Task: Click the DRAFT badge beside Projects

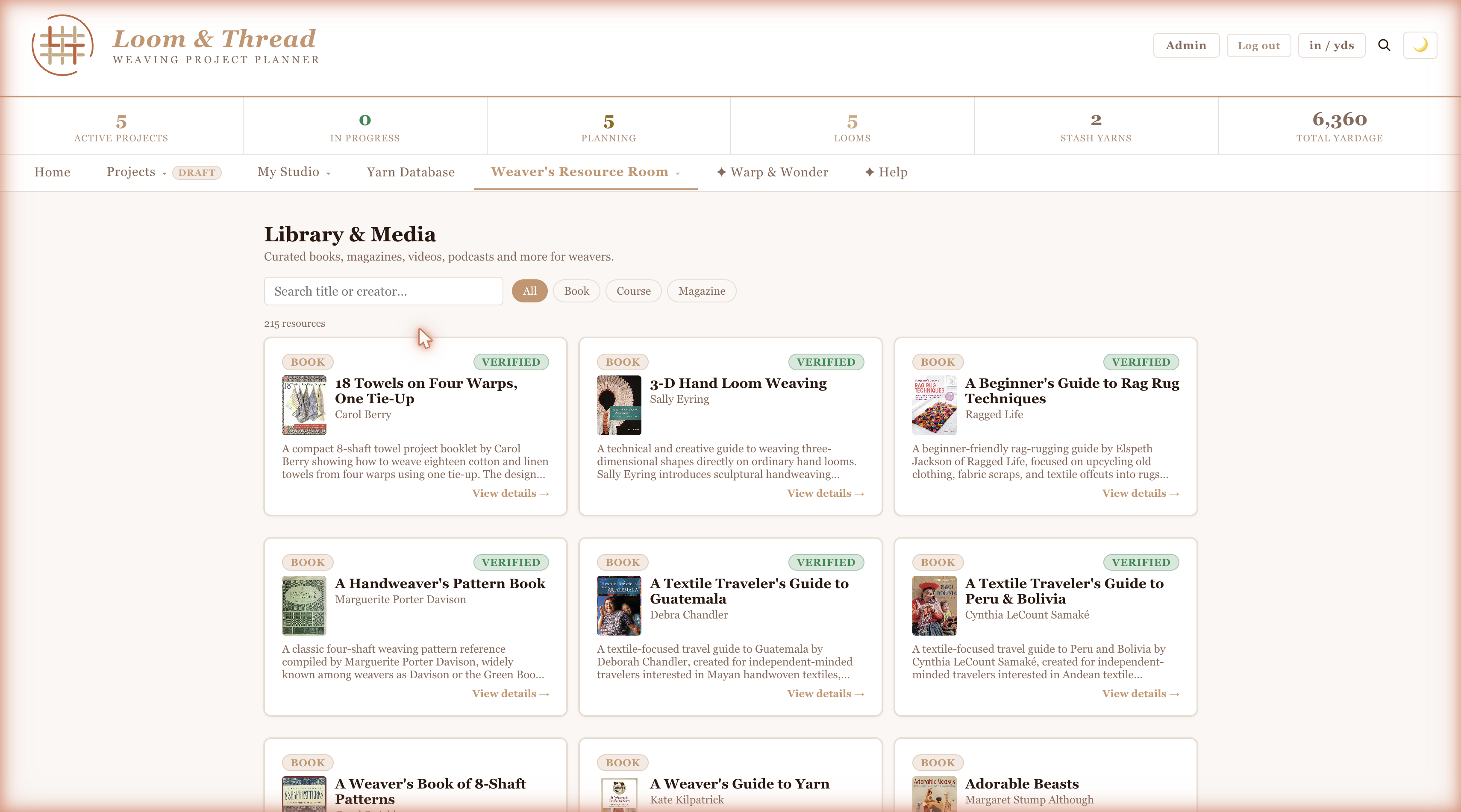Action: [x=197, y=173]
